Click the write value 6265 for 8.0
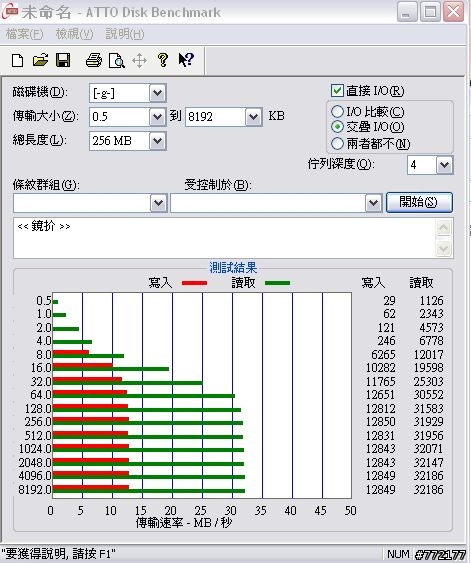Image resolution: width=471 pixels, height=563 pixels. pyautogui.click(x=383, y=354)
